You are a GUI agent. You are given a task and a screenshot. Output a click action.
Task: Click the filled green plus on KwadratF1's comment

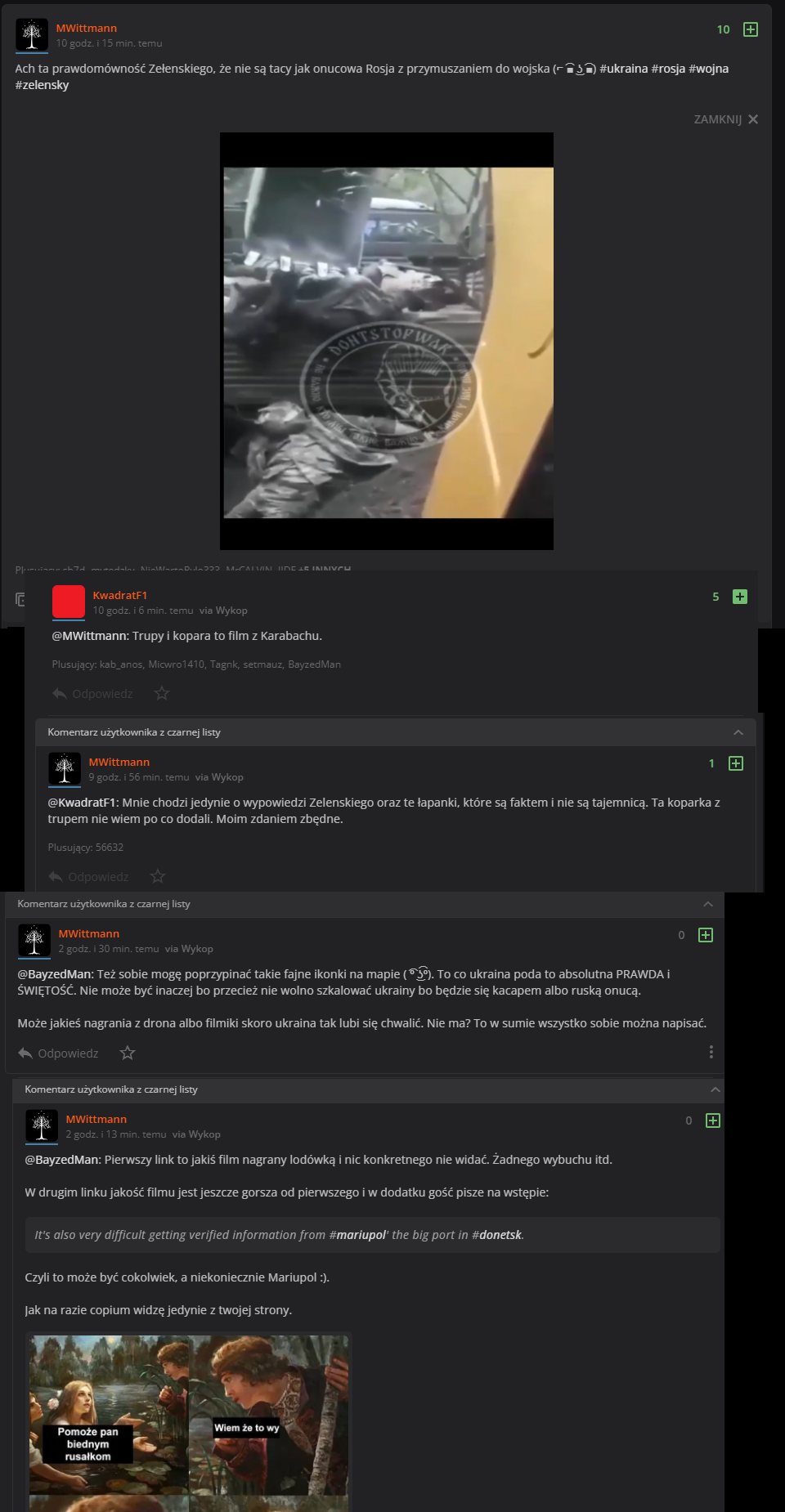[740, 597]
